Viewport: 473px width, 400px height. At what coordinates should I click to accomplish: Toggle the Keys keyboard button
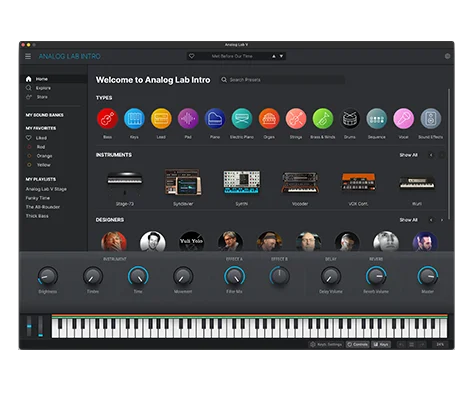tap(381, 344)
